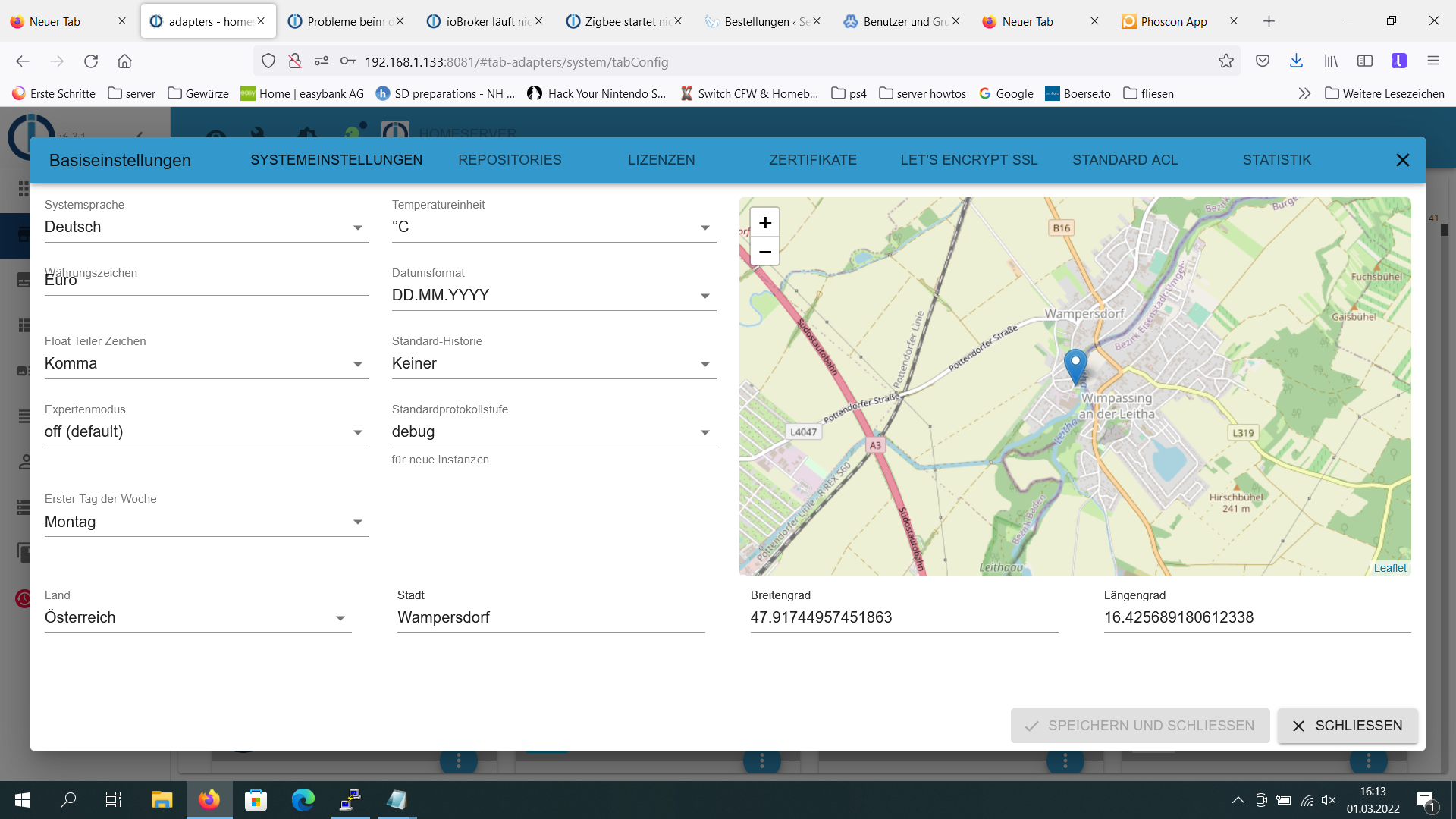Open the Phoscon App browser tab
The height and width of the screenshot is (819, 1456).
[x=1172, y=21]
